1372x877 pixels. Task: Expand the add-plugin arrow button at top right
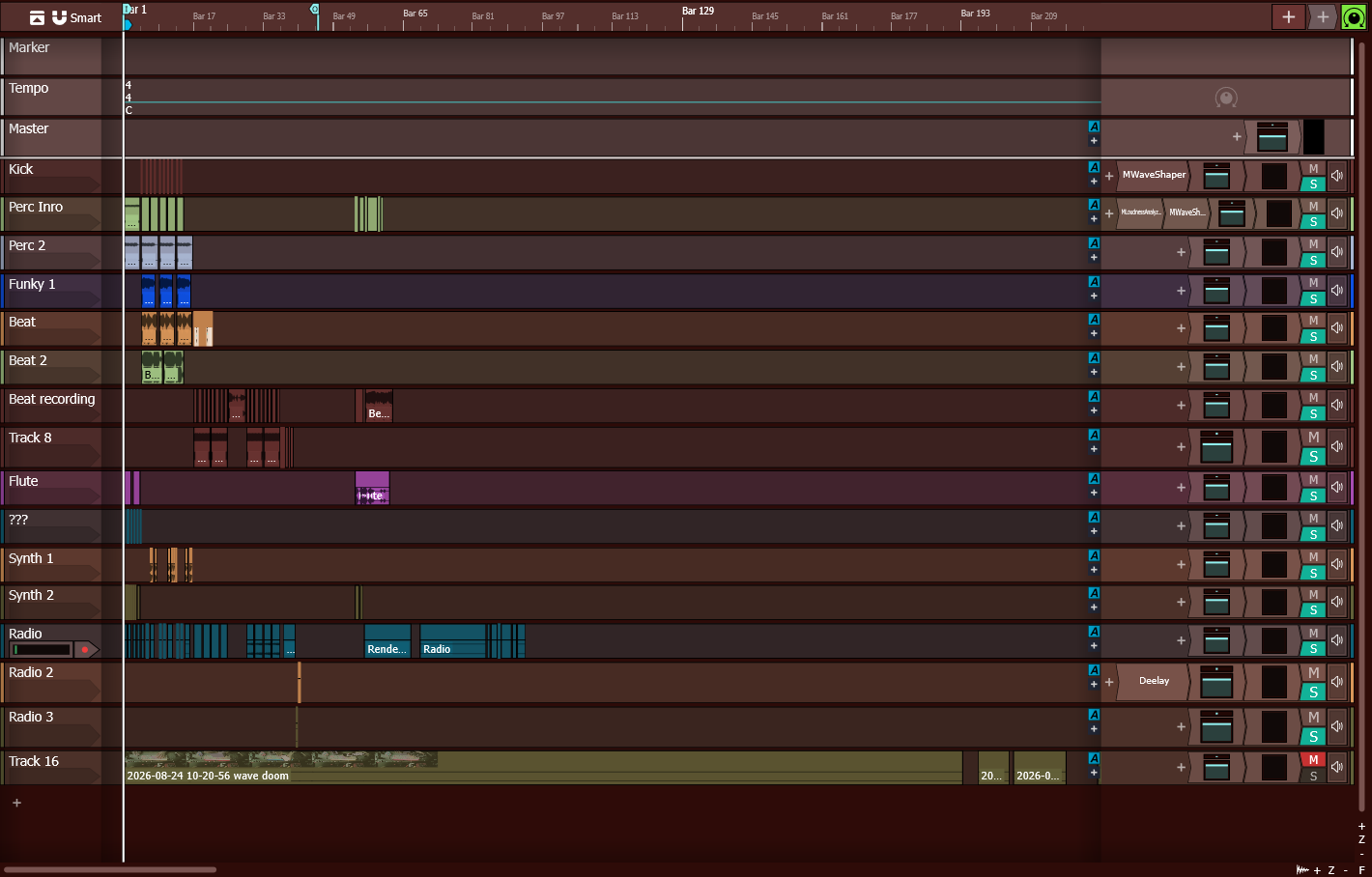click(1323, 16)
